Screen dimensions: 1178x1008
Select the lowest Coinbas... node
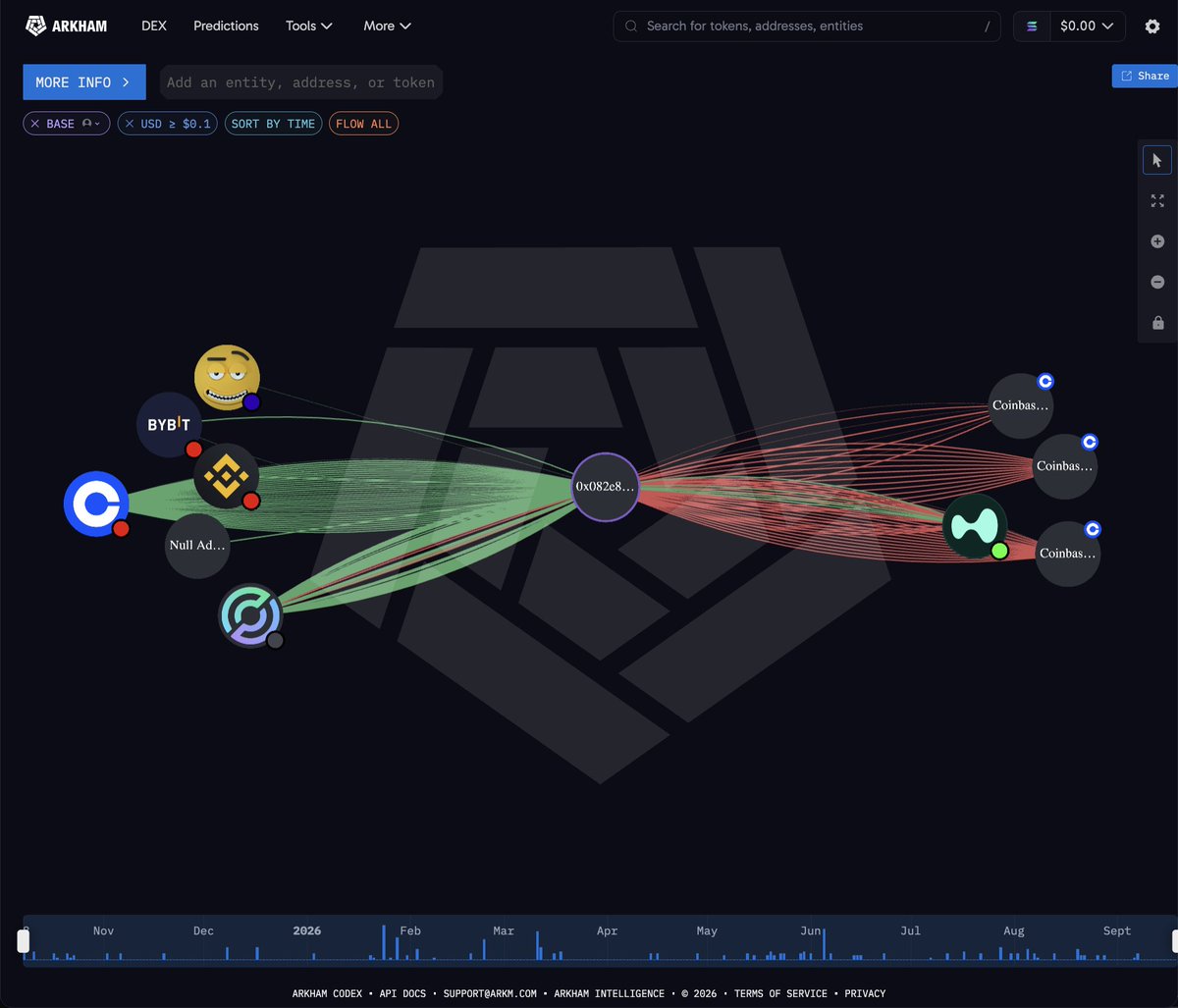click(x=1068, y=554)
